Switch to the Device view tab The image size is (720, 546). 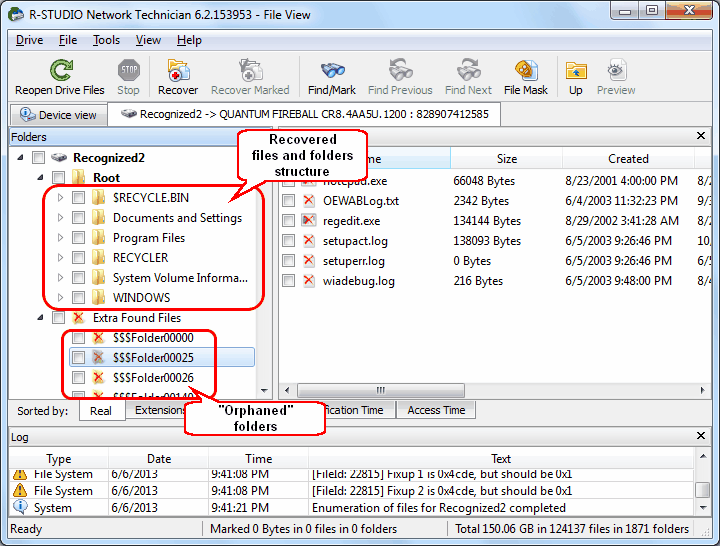click(58, 115)
